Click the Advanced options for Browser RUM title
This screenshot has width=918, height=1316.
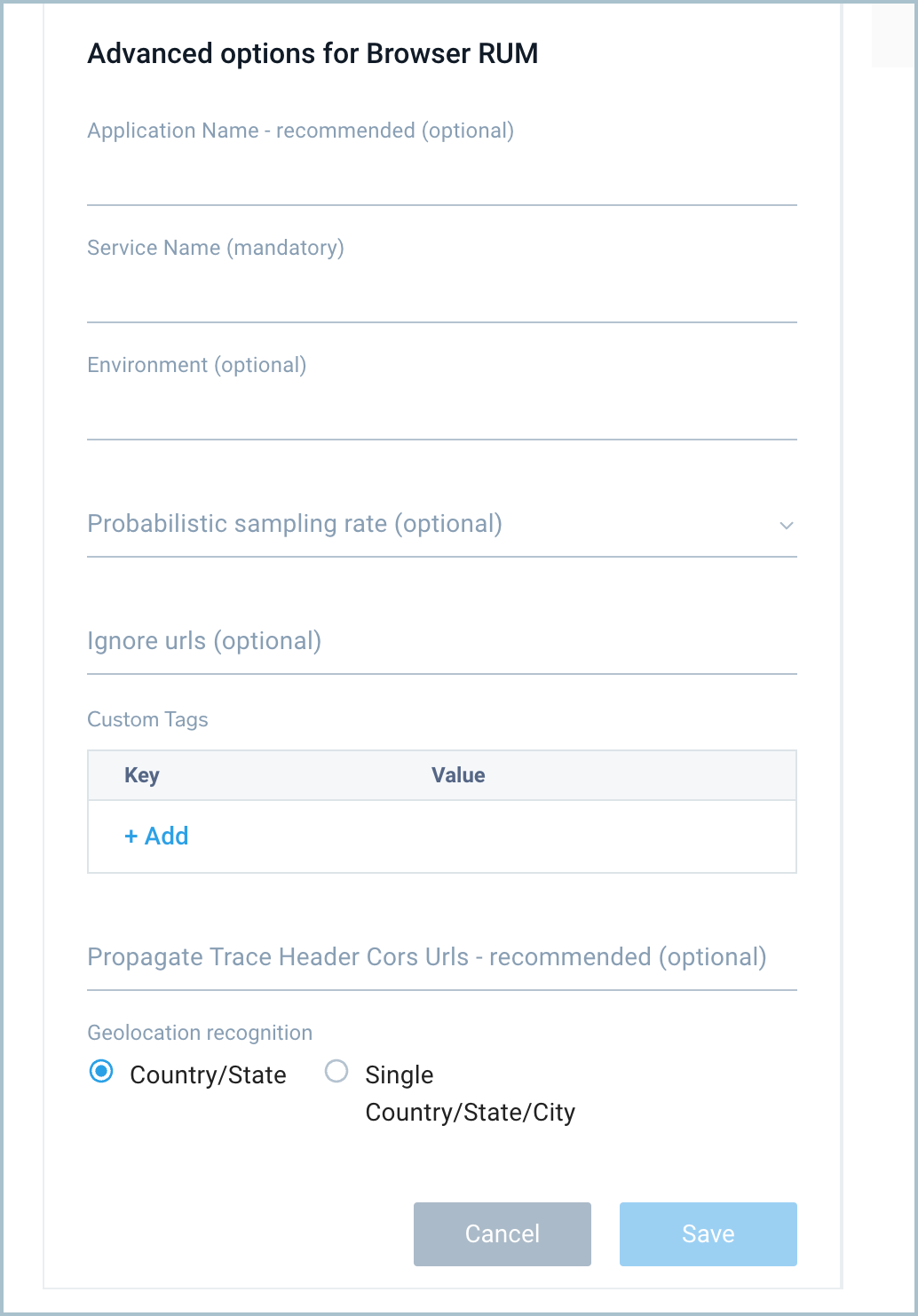[312, 53]
